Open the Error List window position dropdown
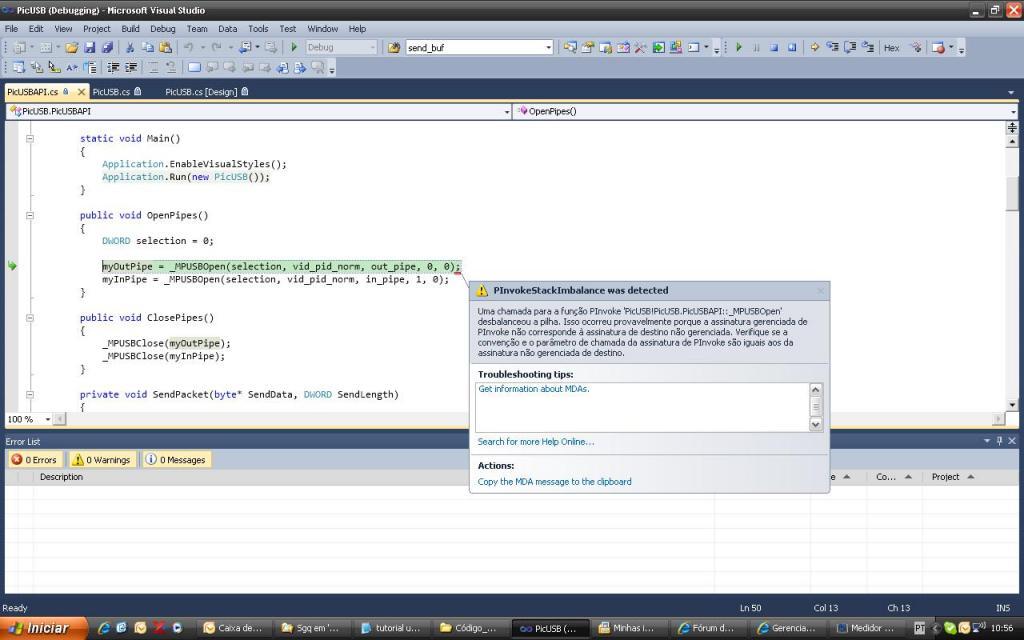1024x640 pixels. (x=987, y=441)
